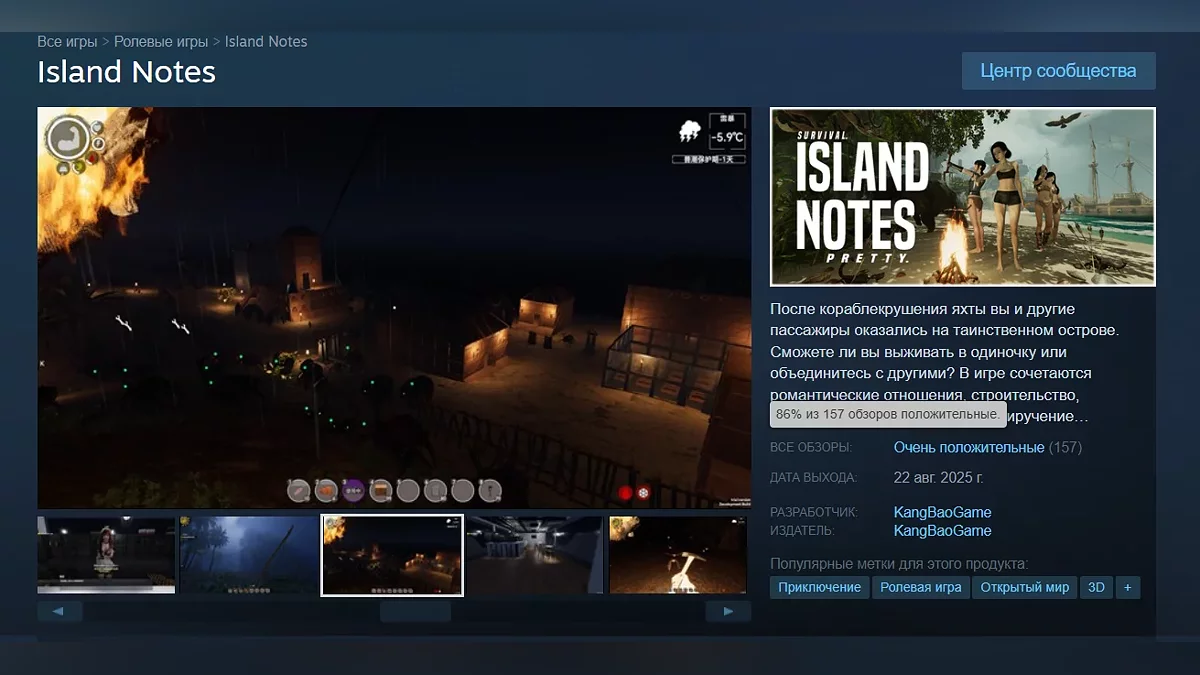Click the snowflake icon near the hotbar
1200x675 pixels.
tap(643, 492)
